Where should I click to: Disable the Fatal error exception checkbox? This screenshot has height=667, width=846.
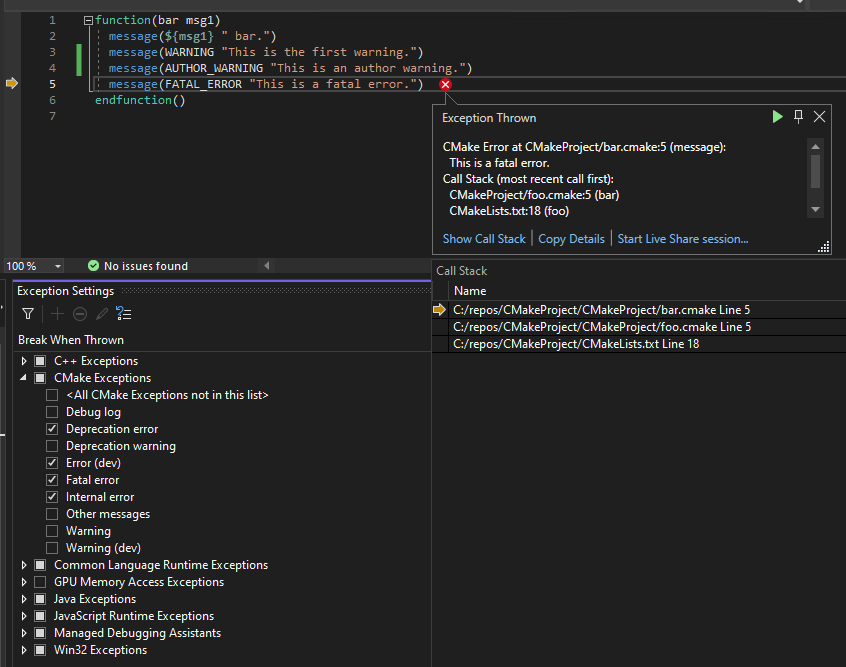52,479
